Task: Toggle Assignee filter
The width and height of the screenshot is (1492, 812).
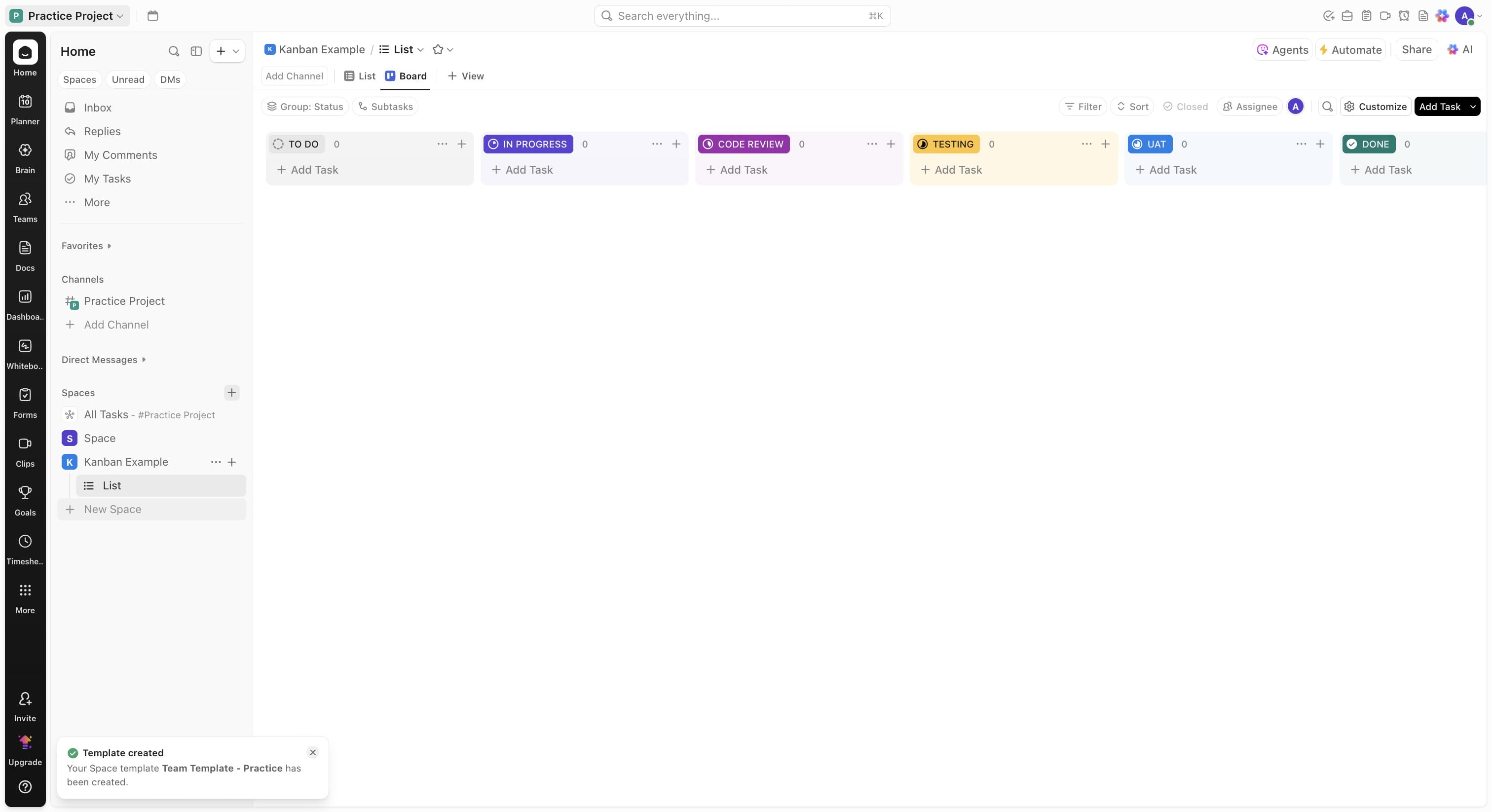Action: (x=1249, y=107)
